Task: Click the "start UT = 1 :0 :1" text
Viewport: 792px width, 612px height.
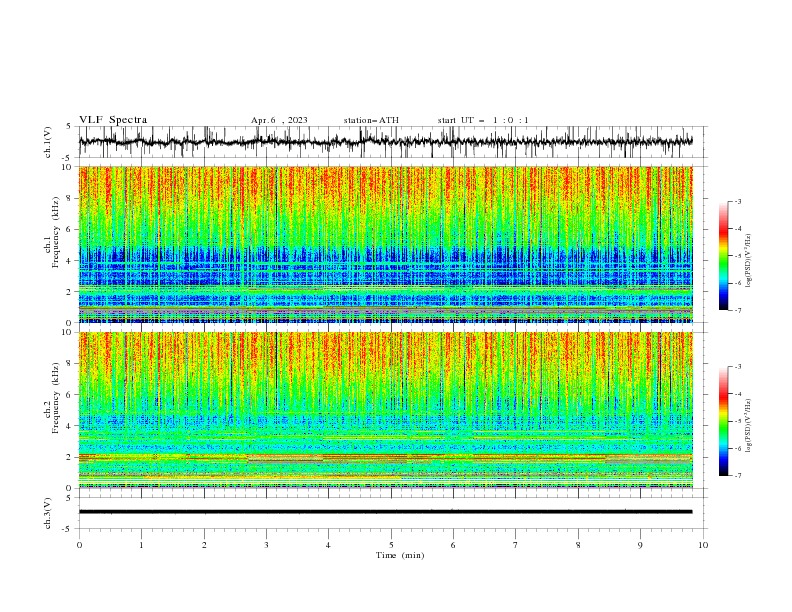Action: [x=483, y=120]
